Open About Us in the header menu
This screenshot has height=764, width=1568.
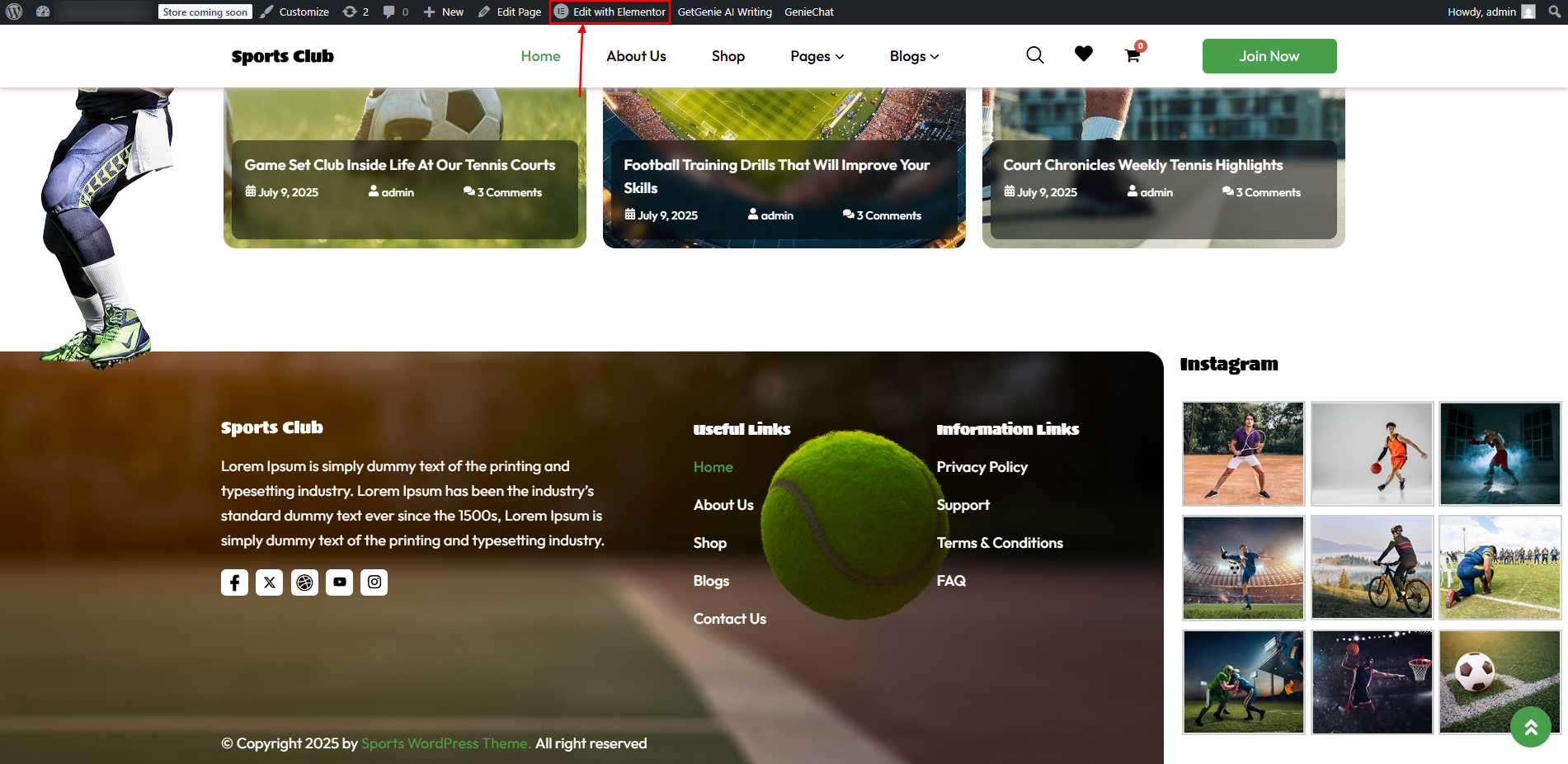636,56
